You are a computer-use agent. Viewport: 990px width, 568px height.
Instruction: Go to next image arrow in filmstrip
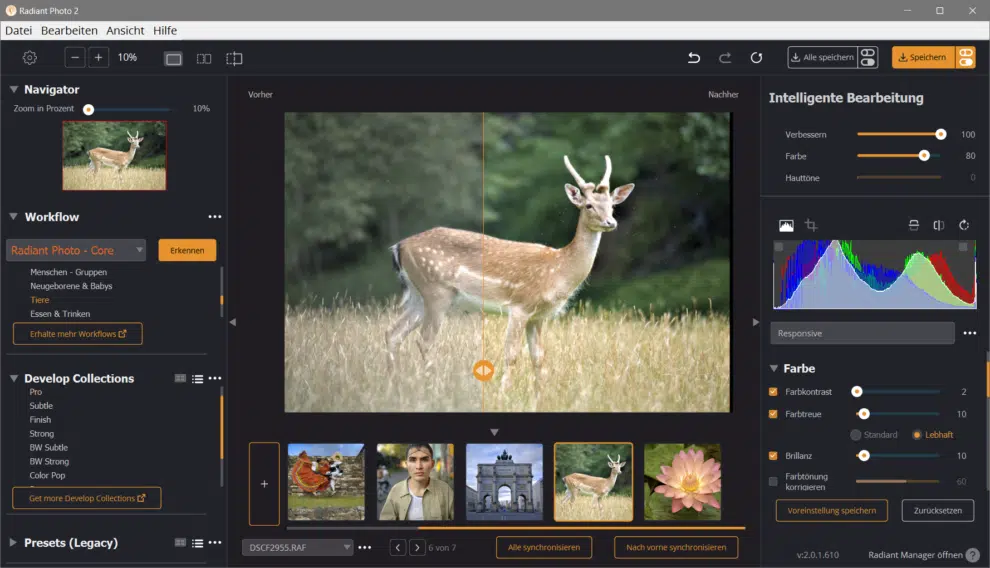point(417,547)
